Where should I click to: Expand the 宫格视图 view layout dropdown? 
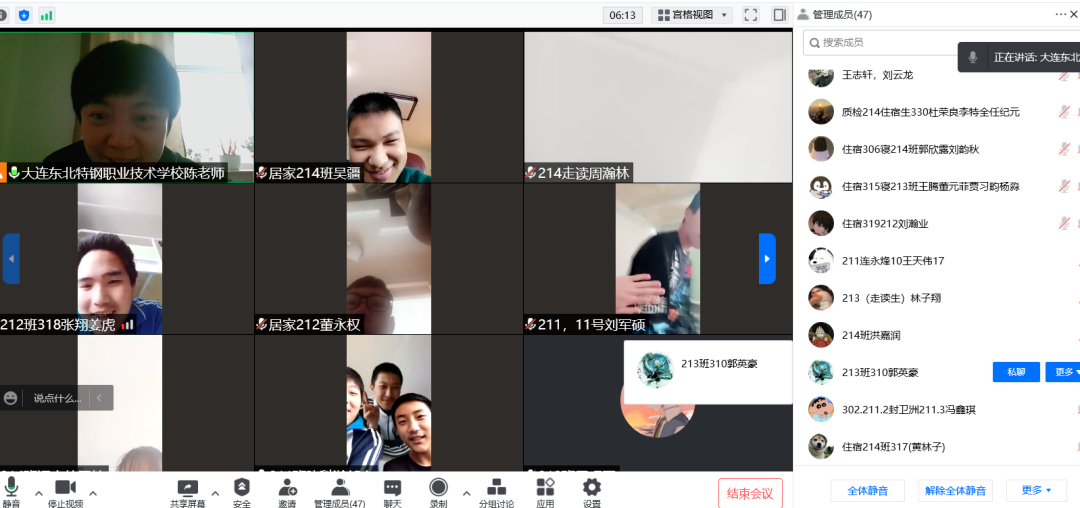[x=692, y=15]
